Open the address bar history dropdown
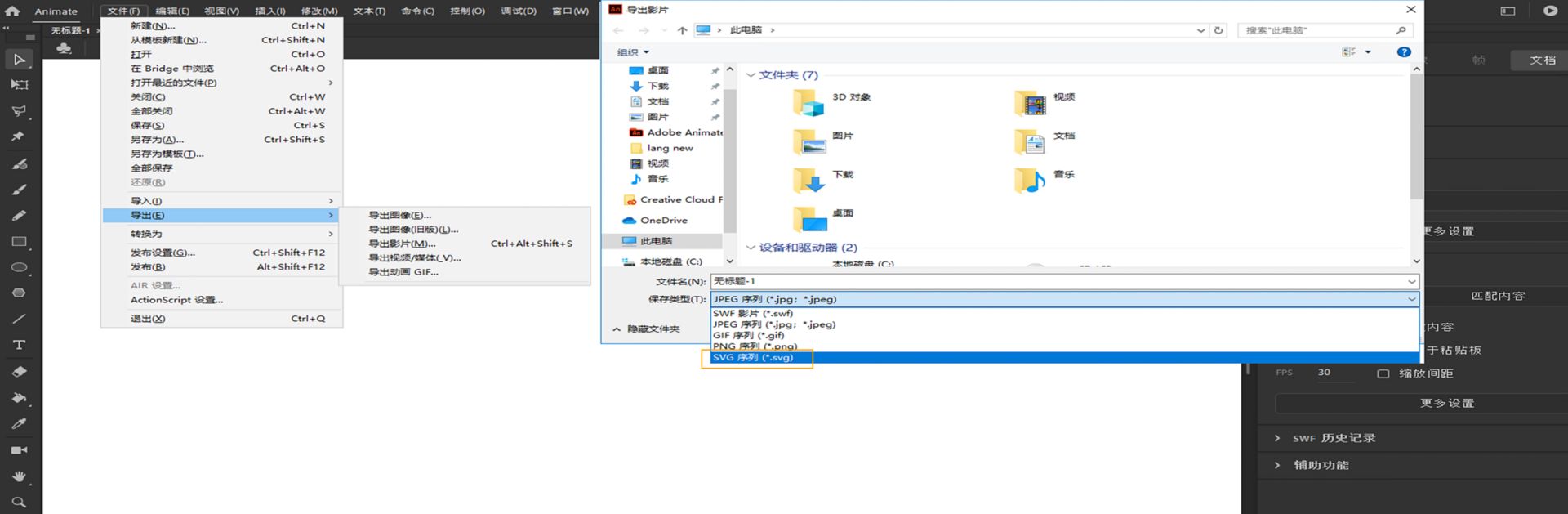The width and height of the screenshot is (1568, 514). click(x=1200, y=30)
